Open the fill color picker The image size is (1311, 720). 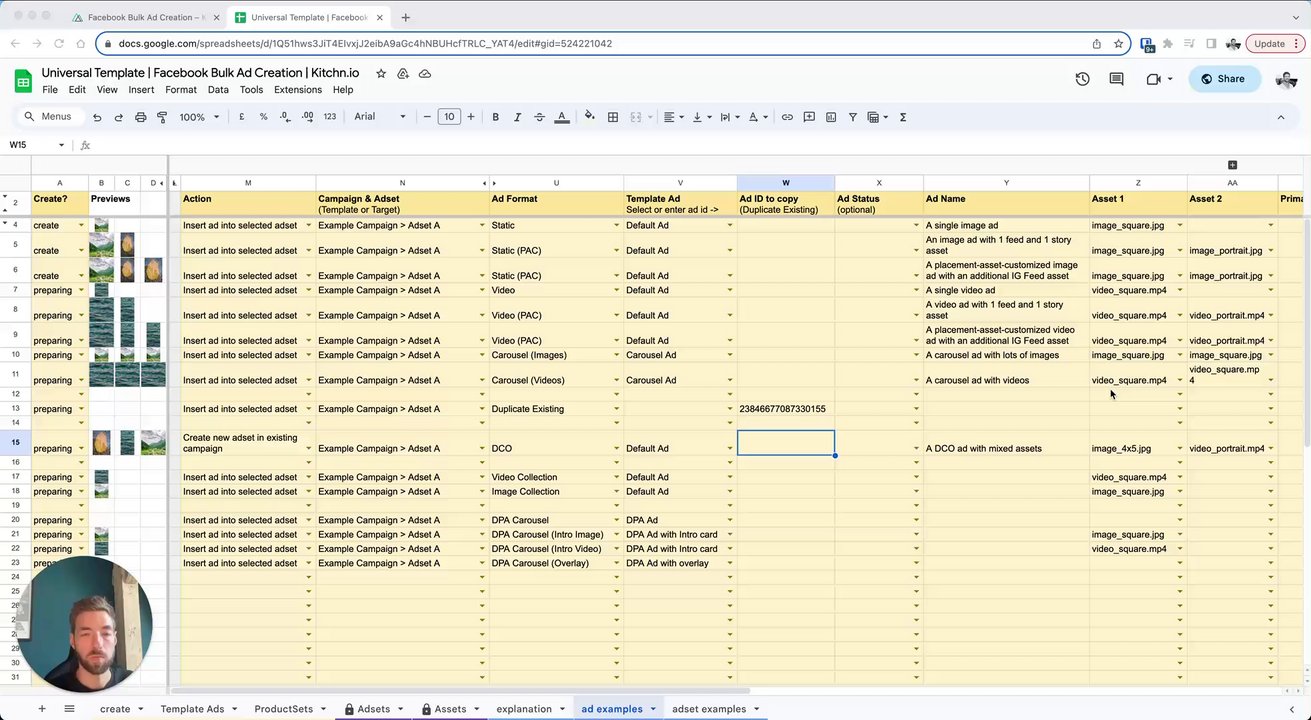tap(589, 117)
